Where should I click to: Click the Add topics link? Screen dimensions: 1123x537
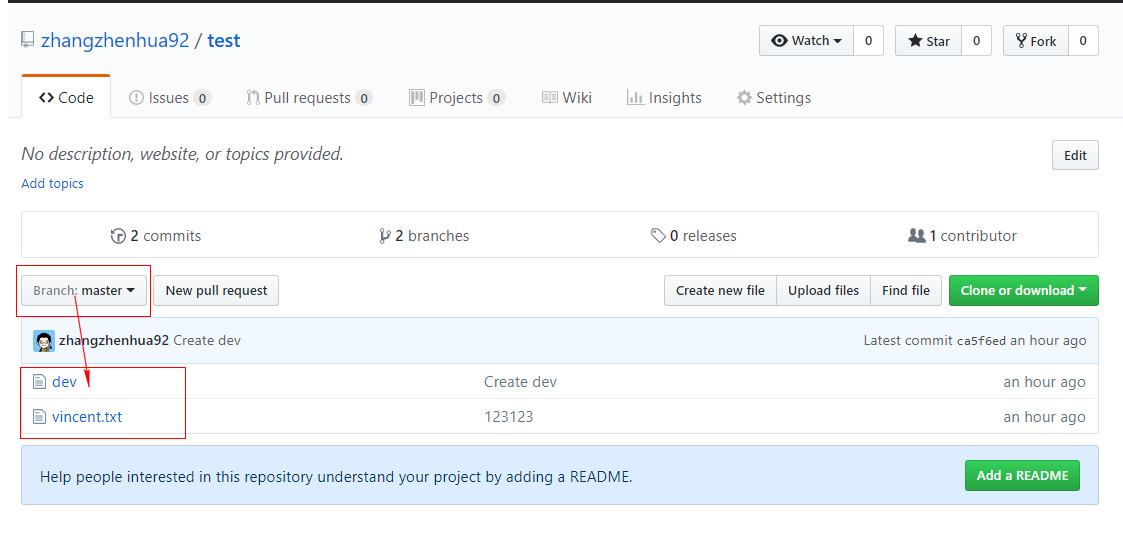tap(53, 184)
